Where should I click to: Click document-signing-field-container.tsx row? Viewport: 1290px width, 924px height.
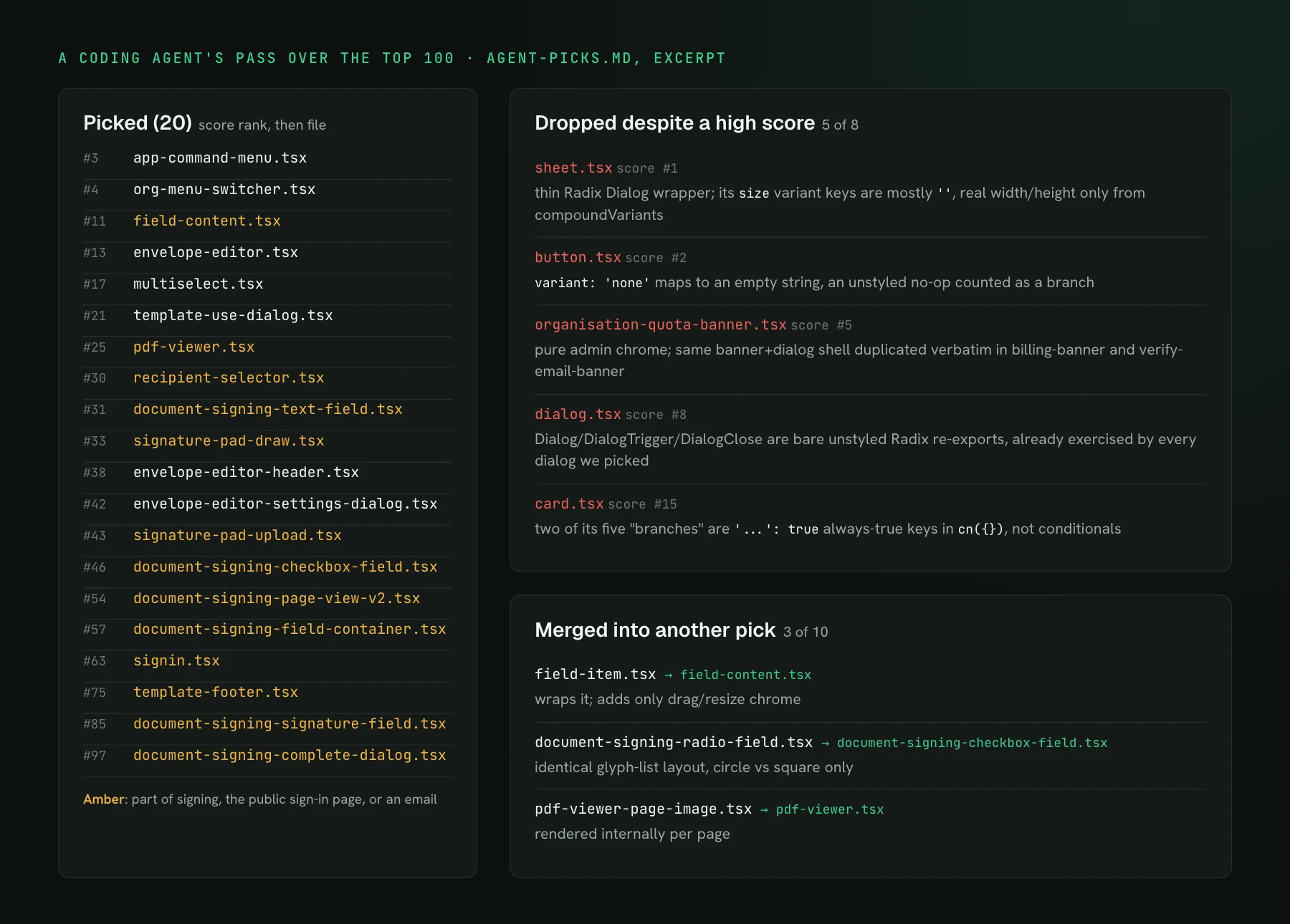[x=267, y=630]
